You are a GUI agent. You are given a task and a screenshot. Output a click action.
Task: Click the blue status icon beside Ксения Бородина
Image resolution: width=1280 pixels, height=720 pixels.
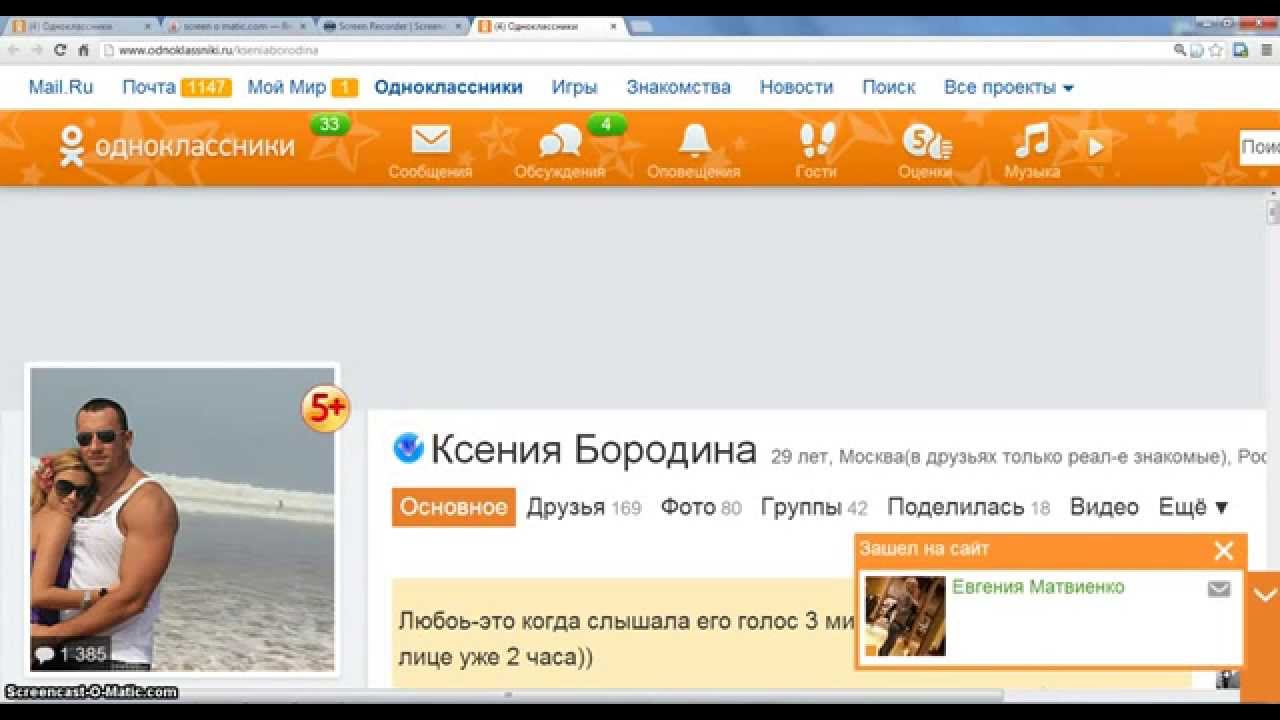pyautogui.click(x=408, y=448)
